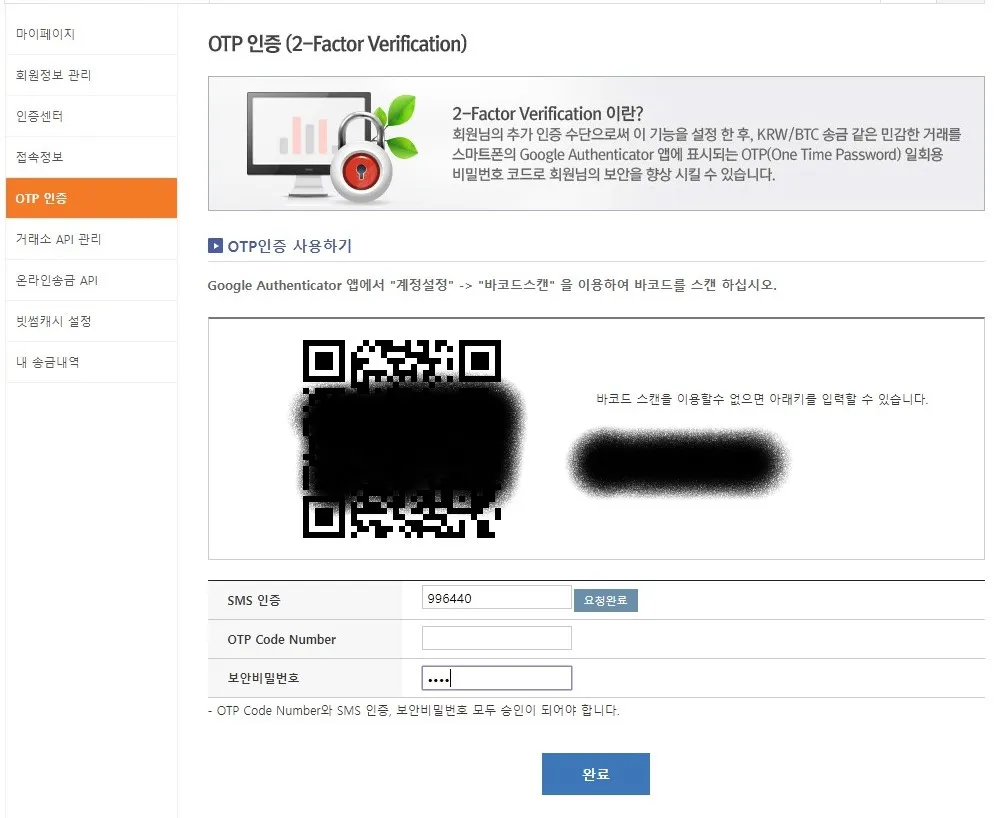Click the 'OTP인증 사용하기' section heading
This screenshot has width=998, height=818.
pos(290,246)
